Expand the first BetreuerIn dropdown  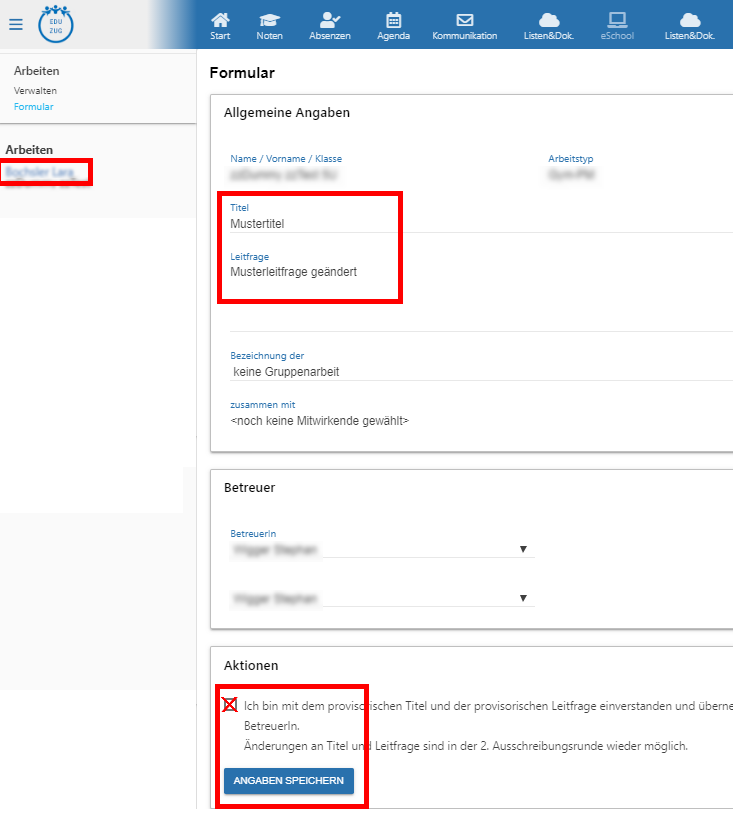[x=522, y=549]
